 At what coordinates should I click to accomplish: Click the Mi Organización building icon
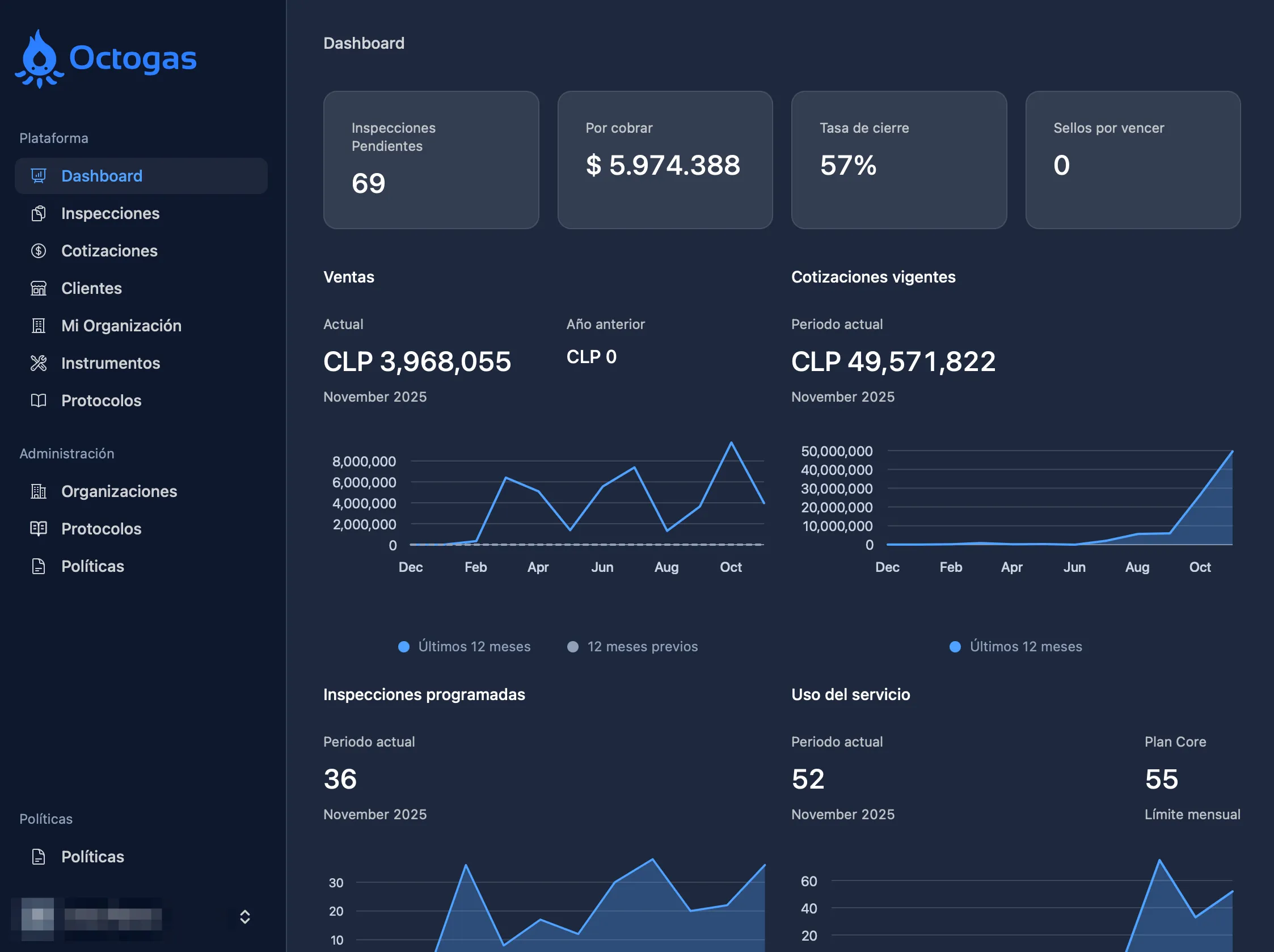tap(39, 326)
